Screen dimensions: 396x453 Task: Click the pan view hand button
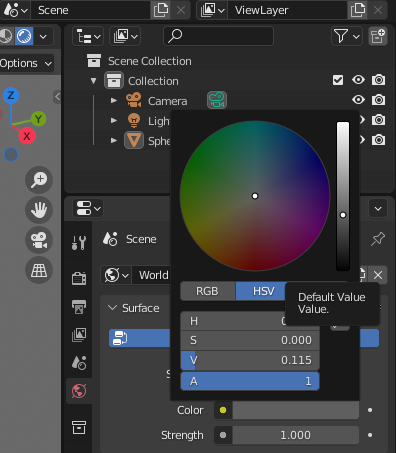point(39,210)
